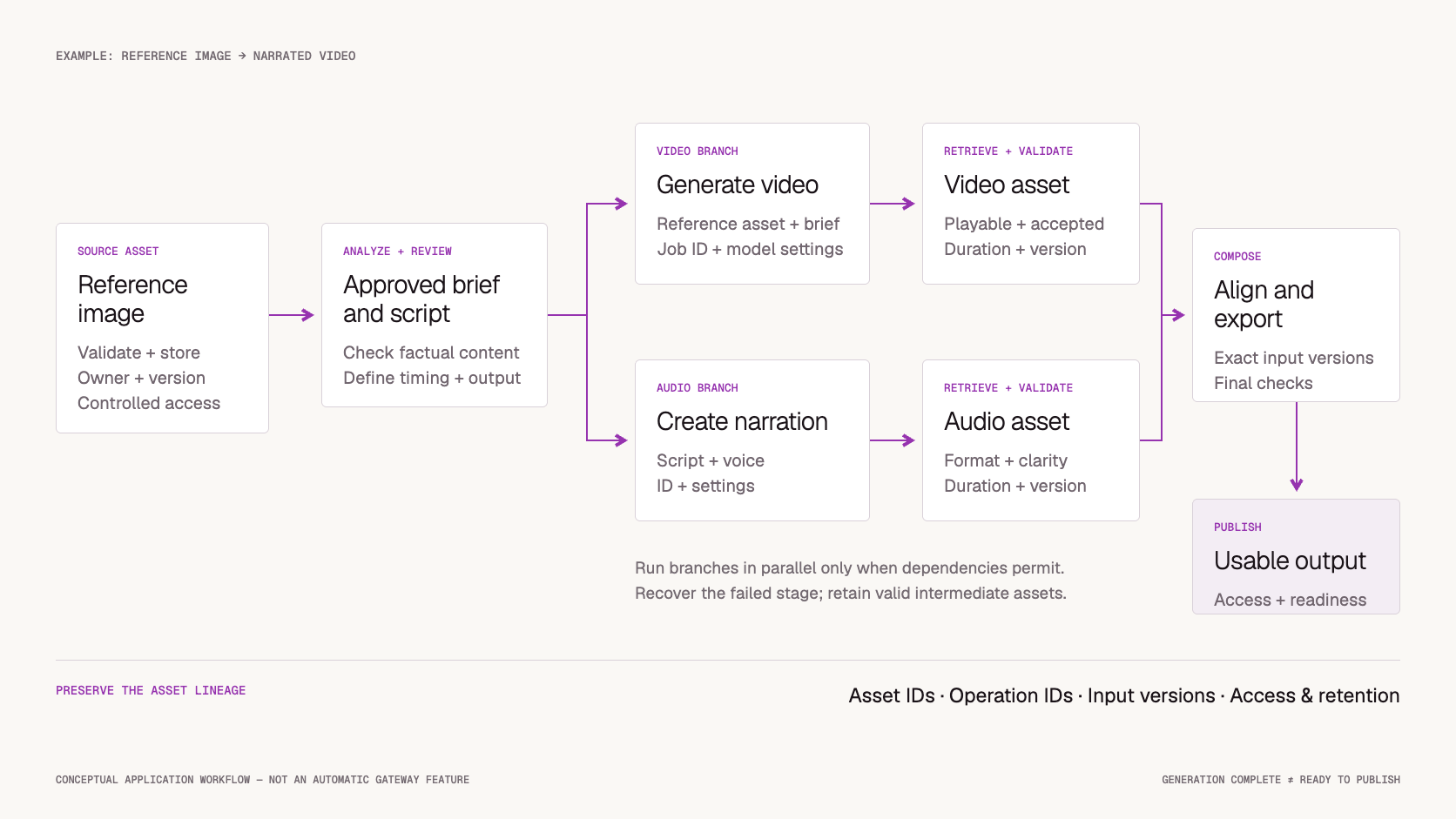Select the 'Create narration' title
The height and width of the screenshot is (819, 1456).
coord(742,421)
